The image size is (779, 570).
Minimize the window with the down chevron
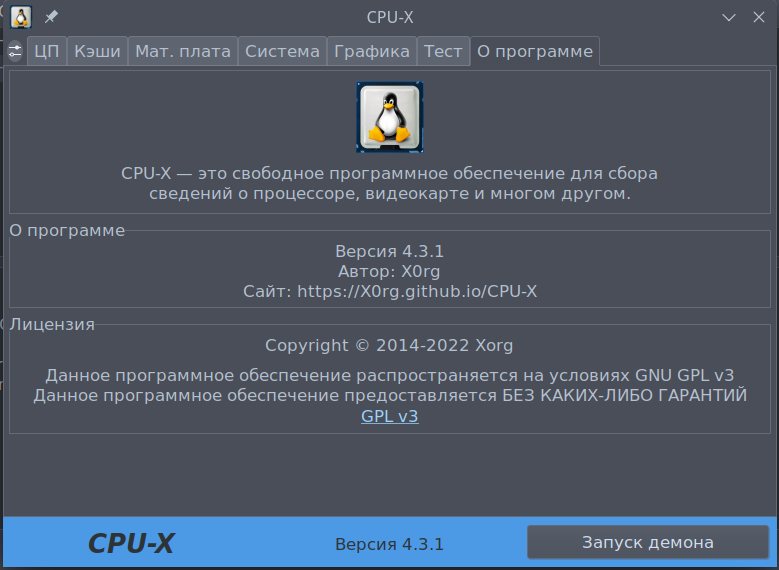[x=731, y=17]
